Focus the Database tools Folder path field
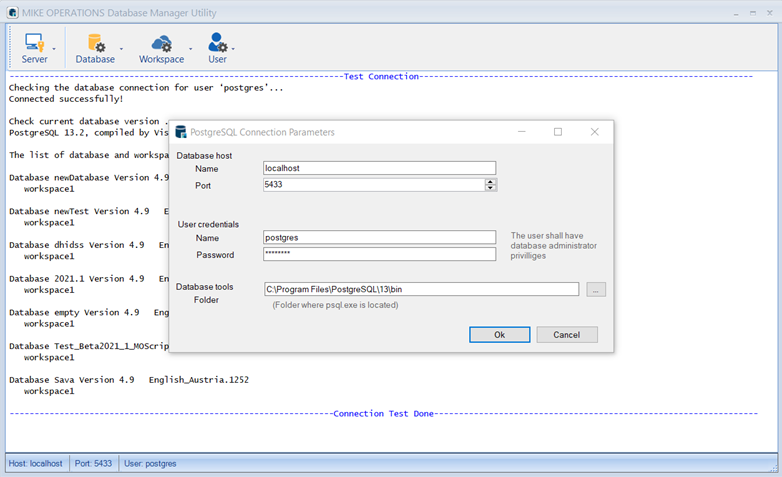This screenshot has width=782, height=477. click(x=421, y=289)
